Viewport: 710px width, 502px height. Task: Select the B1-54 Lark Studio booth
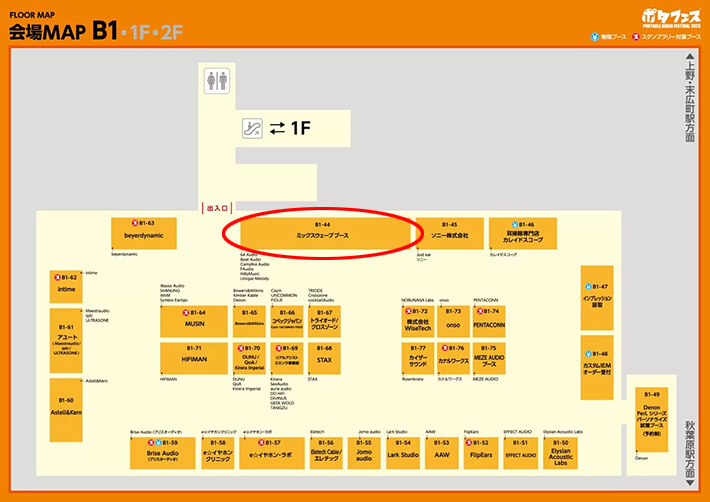(403, 453)
